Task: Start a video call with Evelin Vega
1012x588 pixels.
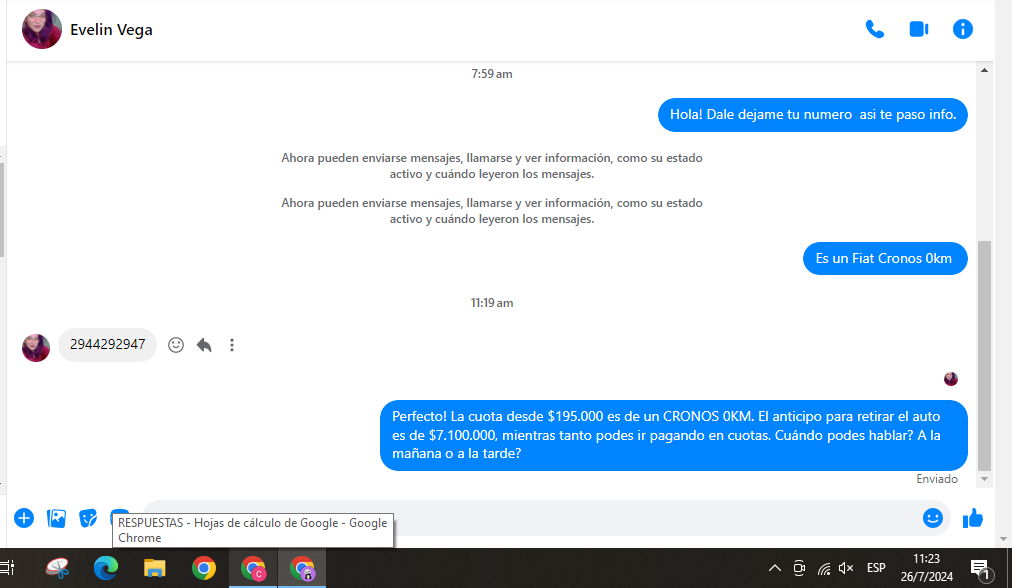Action: (x=918, y=29)
